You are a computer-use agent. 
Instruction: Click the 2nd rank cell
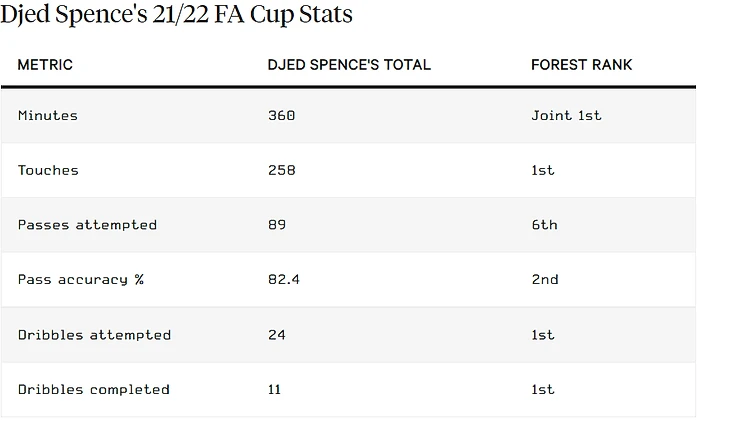[545, 280]
